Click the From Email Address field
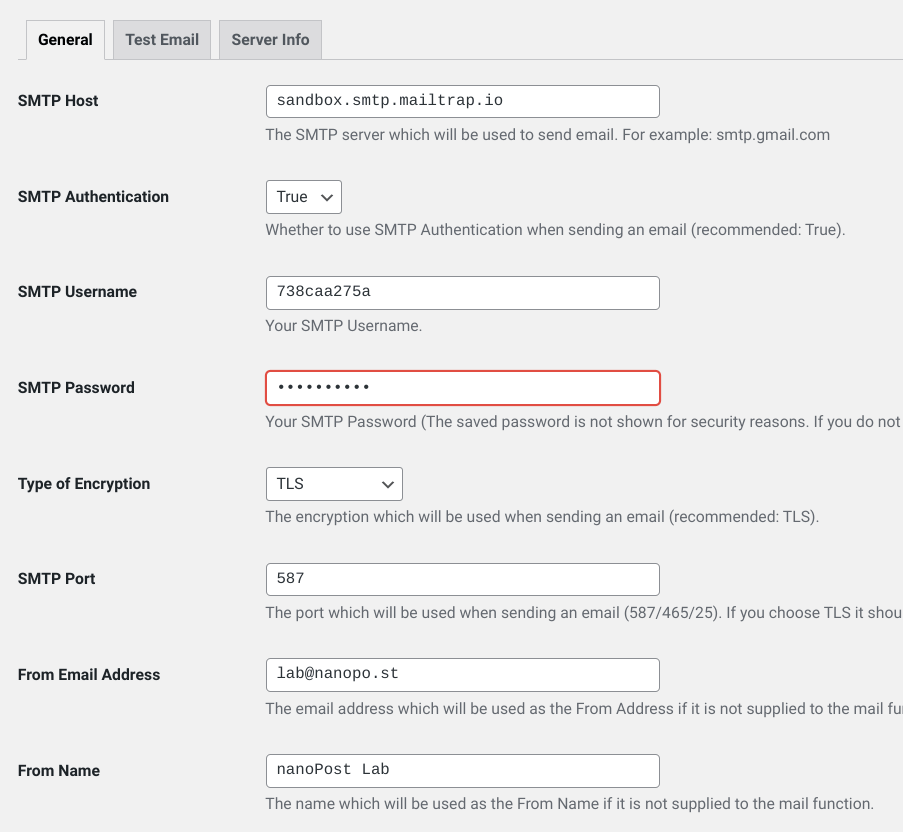The width and height of the screenshot is (903, 832). coord(462,675)
